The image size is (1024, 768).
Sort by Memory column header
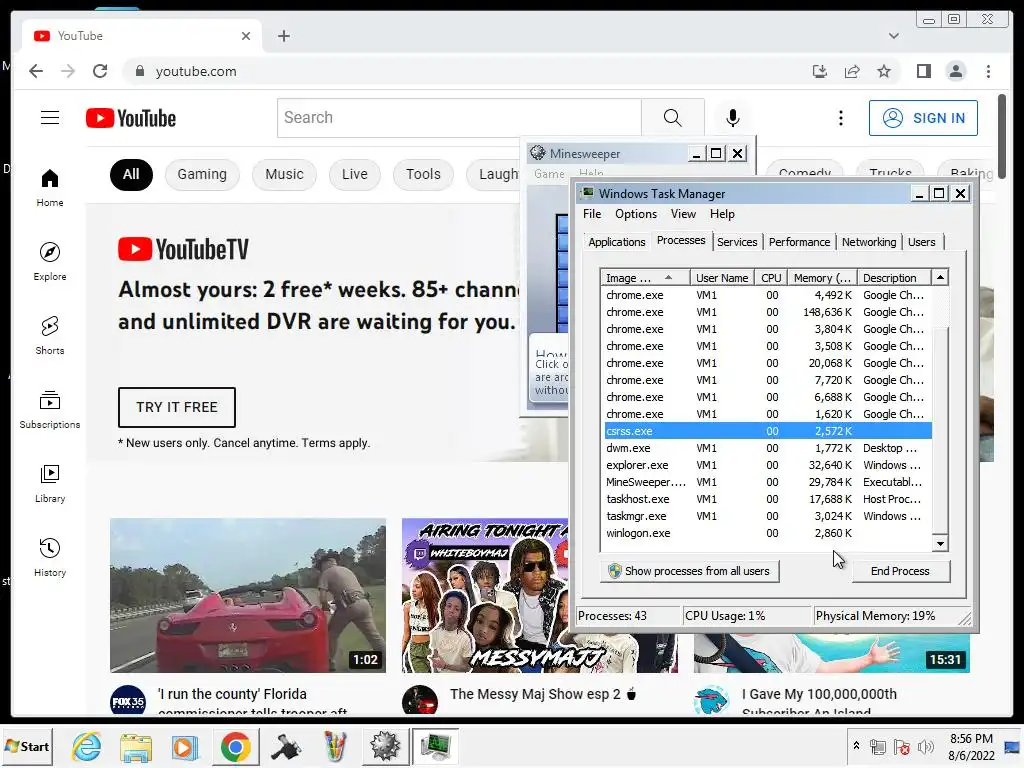pos(822,278)
